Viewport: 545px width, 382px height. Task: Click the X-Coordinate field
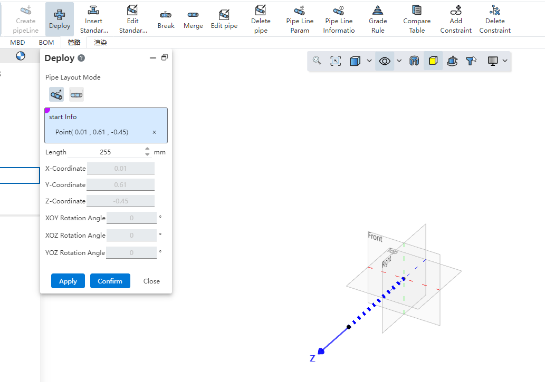121,169
